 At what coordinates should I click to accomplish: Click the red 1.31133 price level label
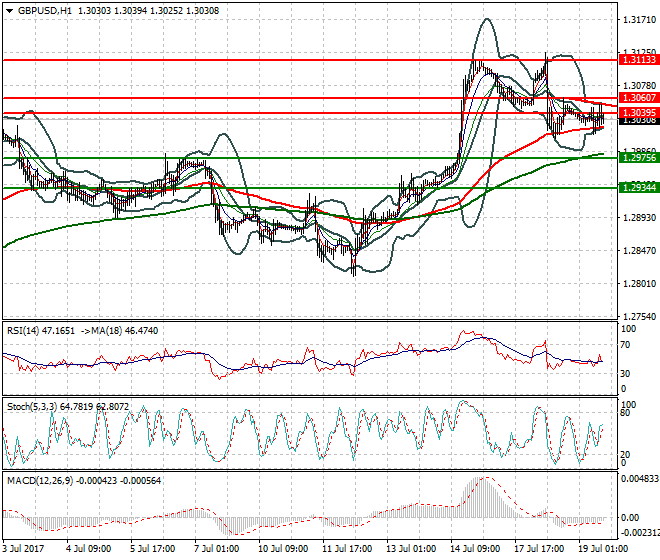click(639, 60)
